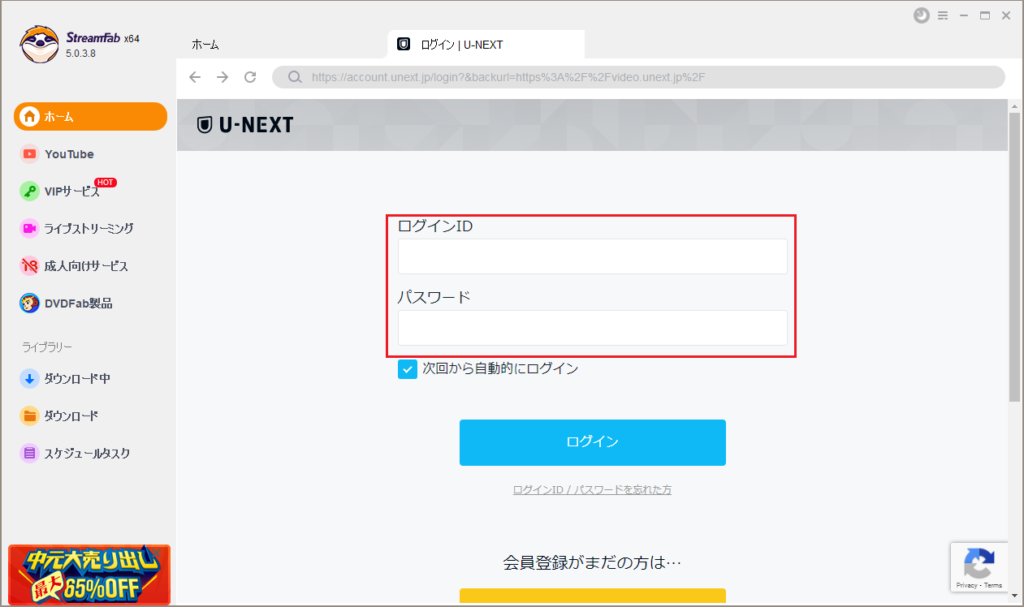Click the yellow registration button
The width and height of the screenshot is (1024, 607).
click(592, 596)
